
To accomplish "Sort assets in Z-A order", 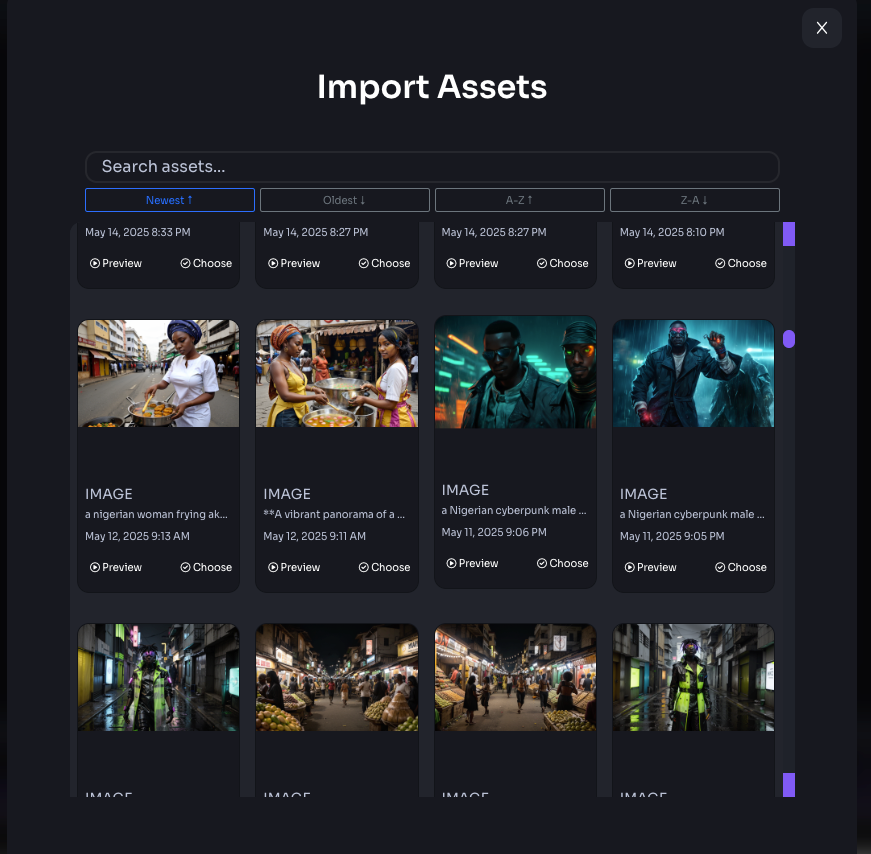I will point(694,200).
